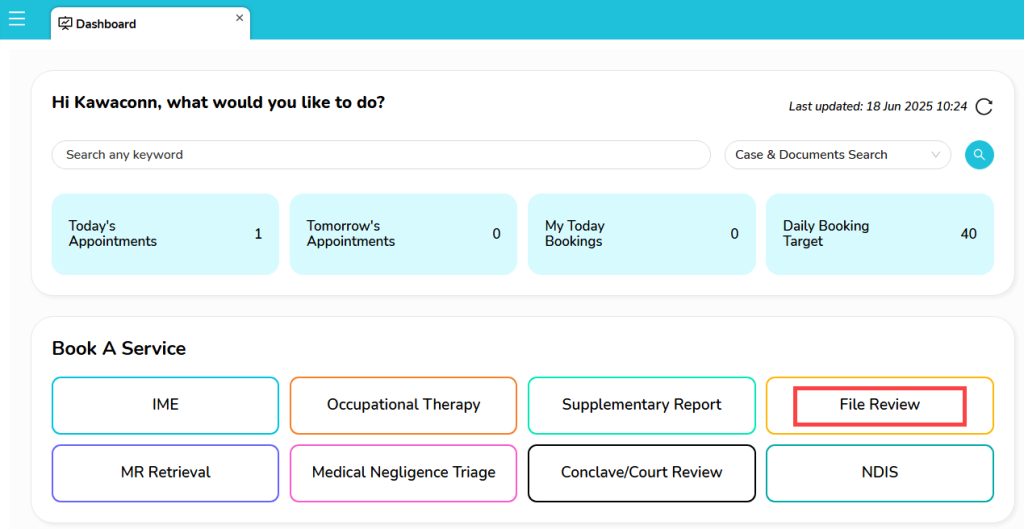
Task: Click the Dashboard tab monitor icon
Action: point(65,24)
